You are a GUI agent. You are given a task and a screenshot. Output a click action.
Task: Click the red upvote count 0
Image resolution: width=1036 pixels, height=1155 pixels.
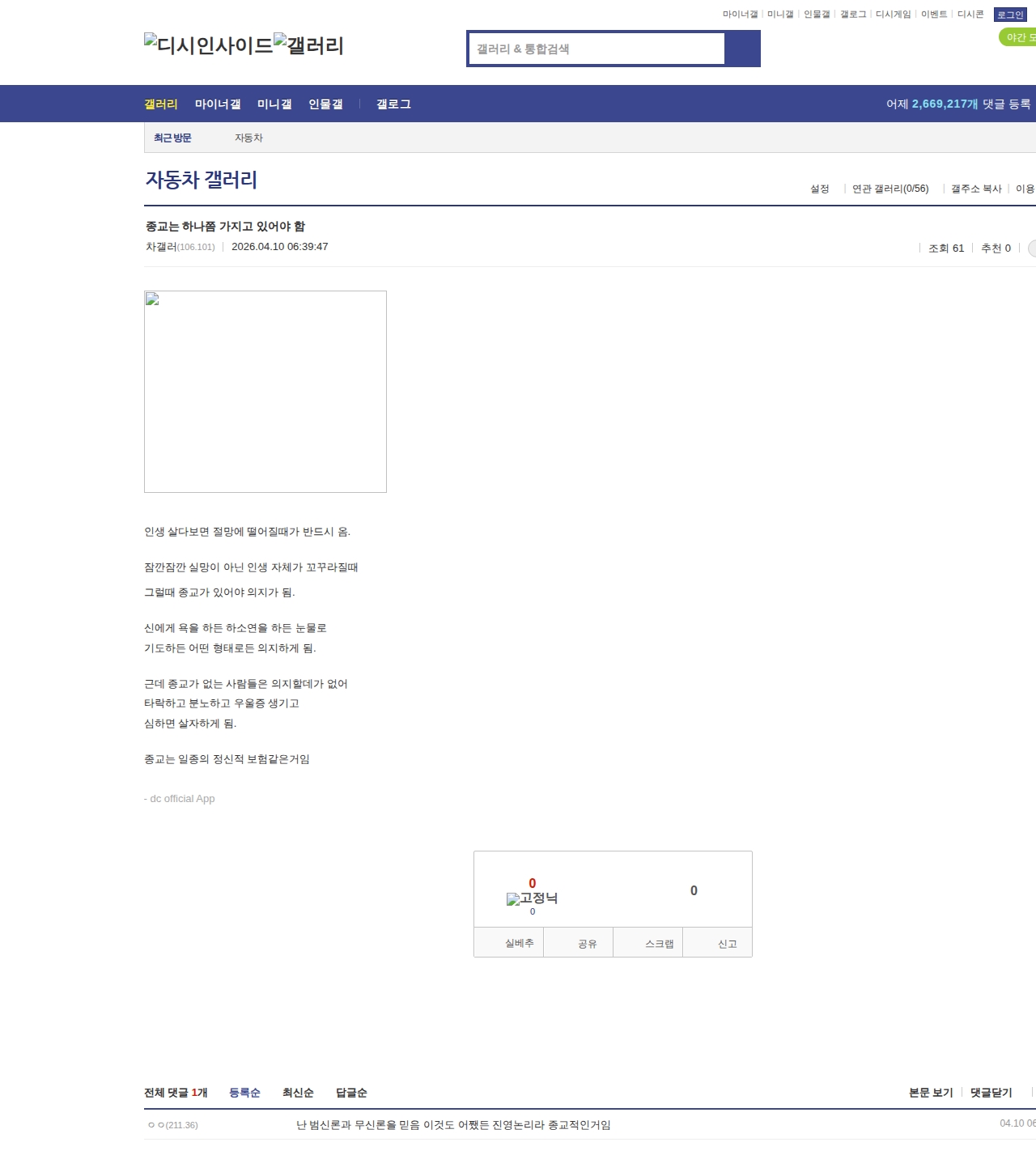[532, 883]
